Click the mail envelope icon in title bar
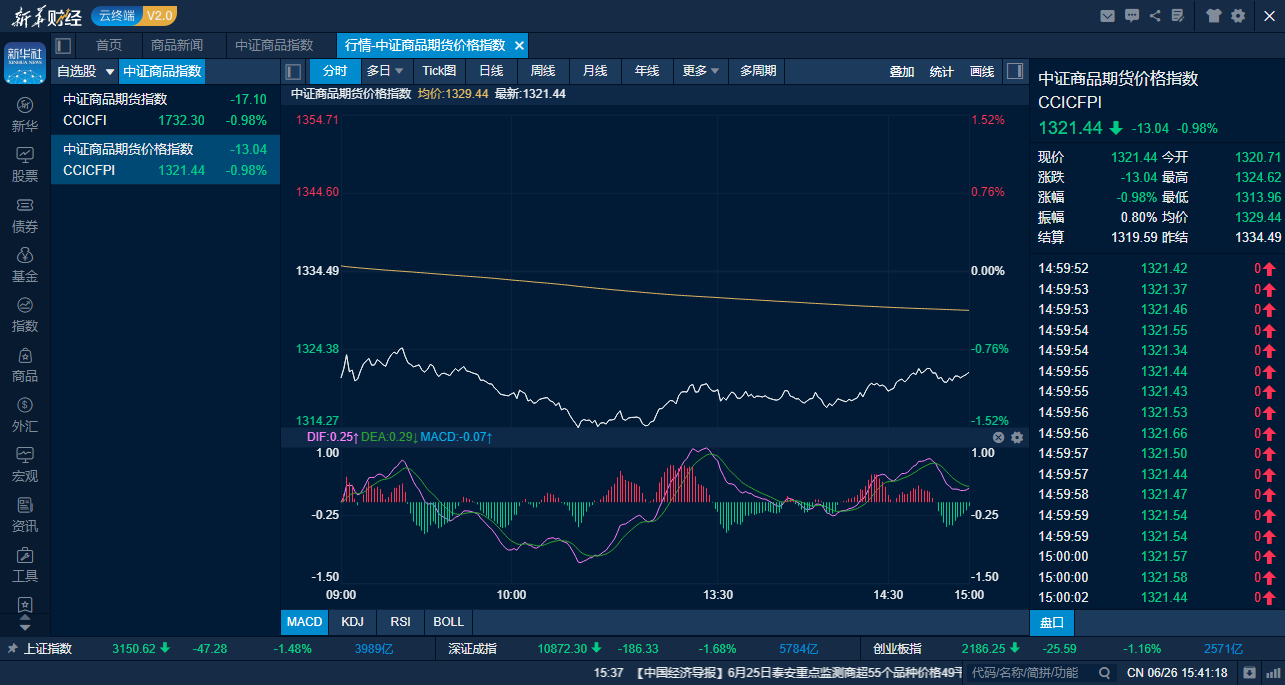1285x685 pixels. pyautogui.click(x=1107, y=15)
